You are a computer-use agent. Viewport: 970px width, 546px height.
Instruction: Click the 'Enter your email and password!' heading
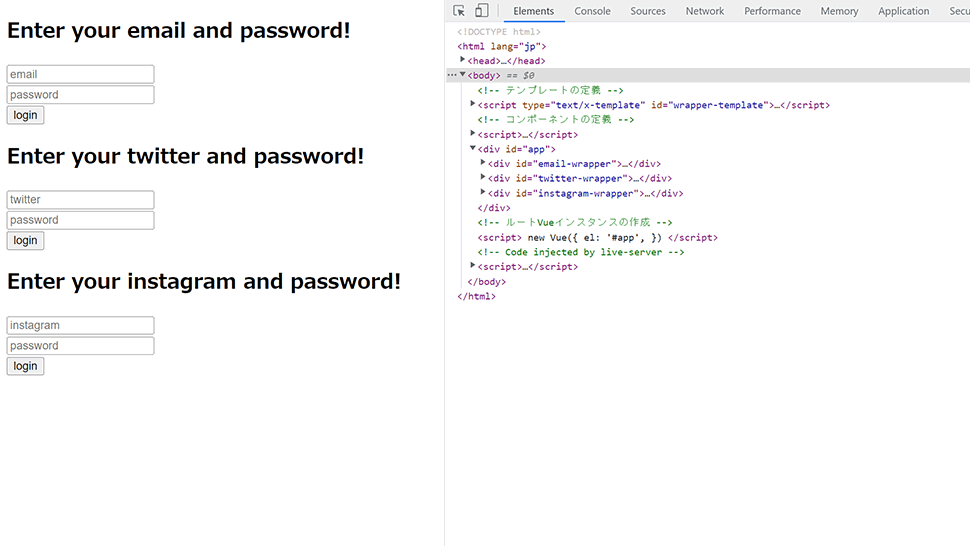point(179,30)
